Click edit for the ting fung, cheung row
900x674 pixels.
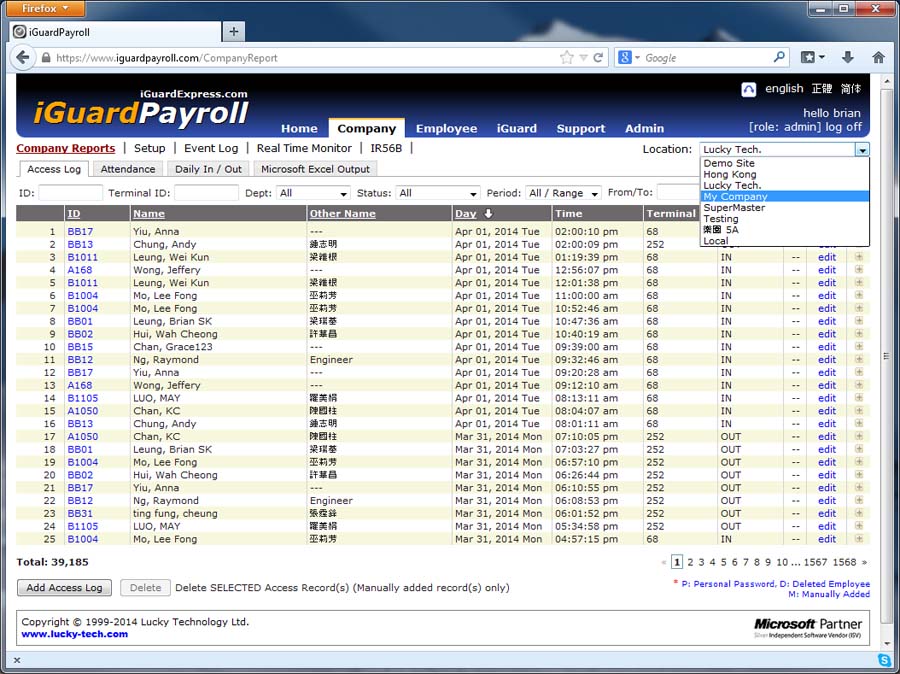827,513
